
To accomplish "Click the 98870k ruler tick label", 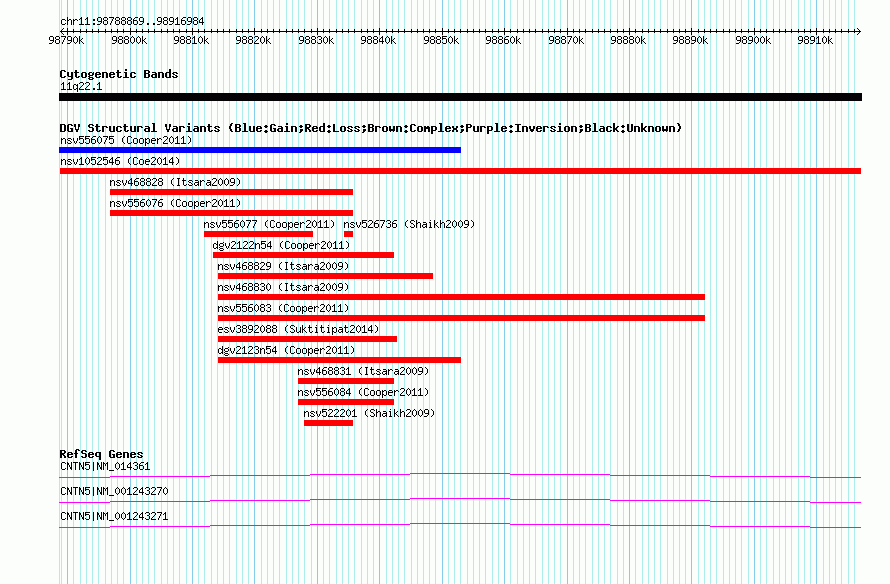I will (x=566, y=40).
